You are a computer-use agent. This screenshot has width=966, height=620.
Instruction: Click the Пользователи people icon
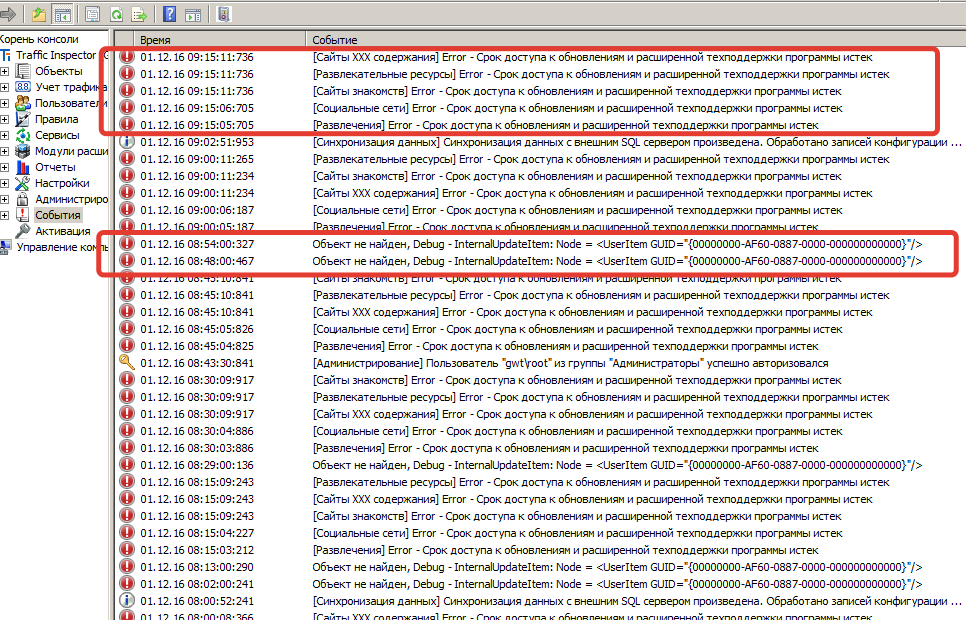click(x=23, y=103)
